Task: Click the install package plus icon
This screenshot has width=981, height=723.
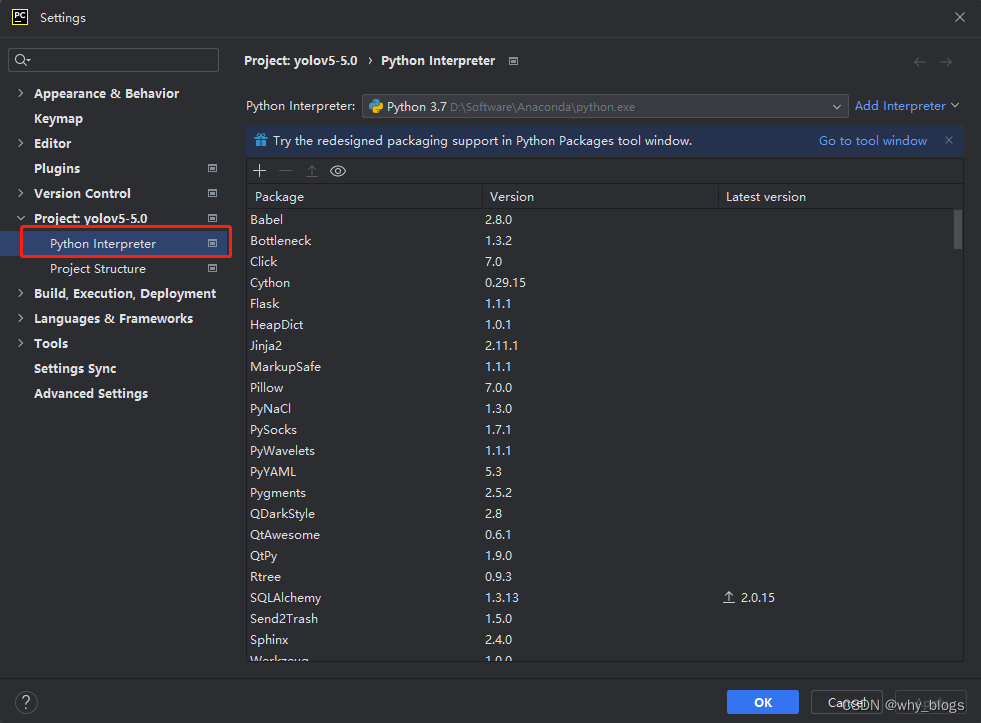Action: 260,171
